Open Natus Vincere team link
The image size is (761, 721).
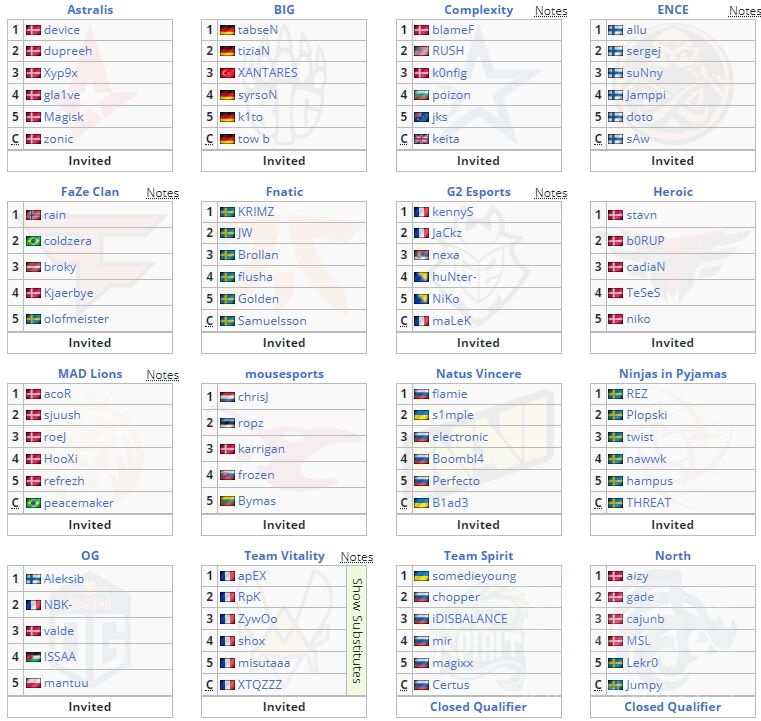point(478,374)
